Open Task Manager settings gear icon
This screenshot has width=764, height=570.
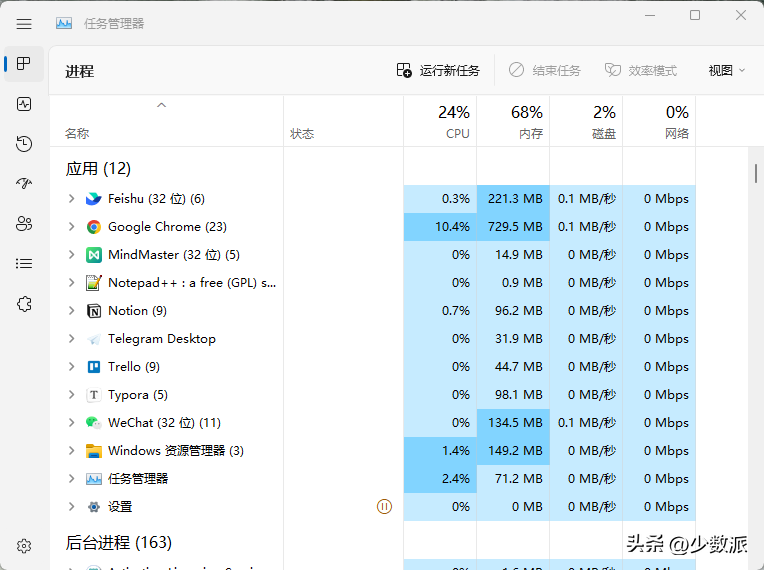click(24, 546)
